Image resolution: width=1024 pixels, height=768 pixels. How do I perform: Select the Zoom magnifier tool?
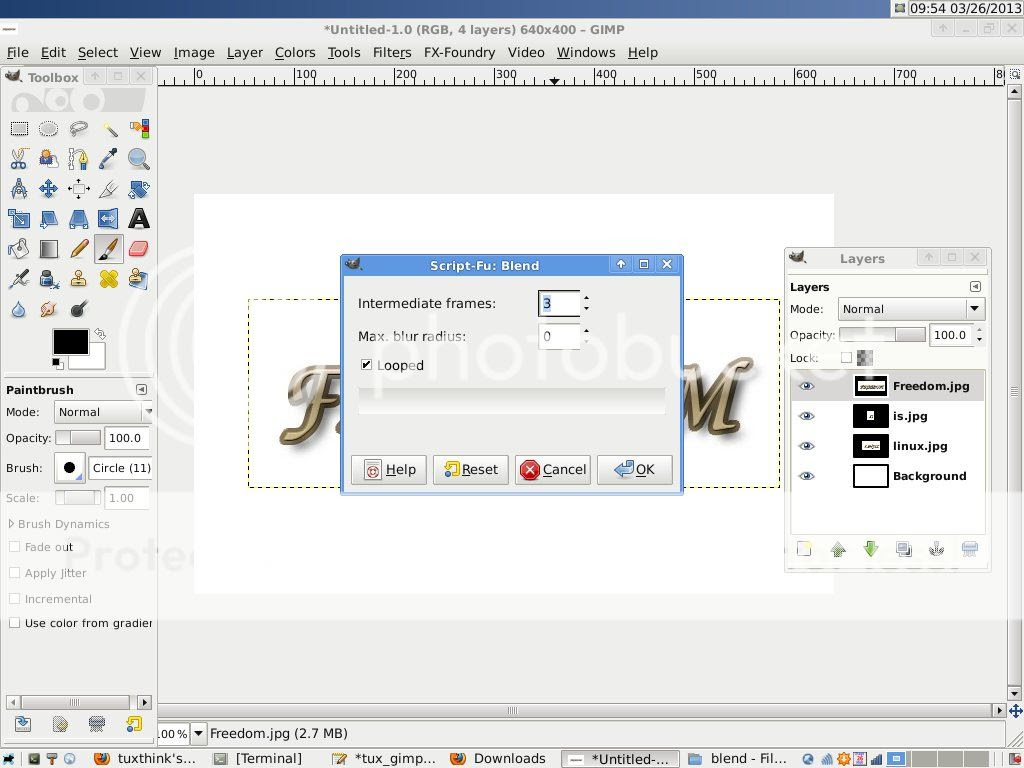pos(139,159)
